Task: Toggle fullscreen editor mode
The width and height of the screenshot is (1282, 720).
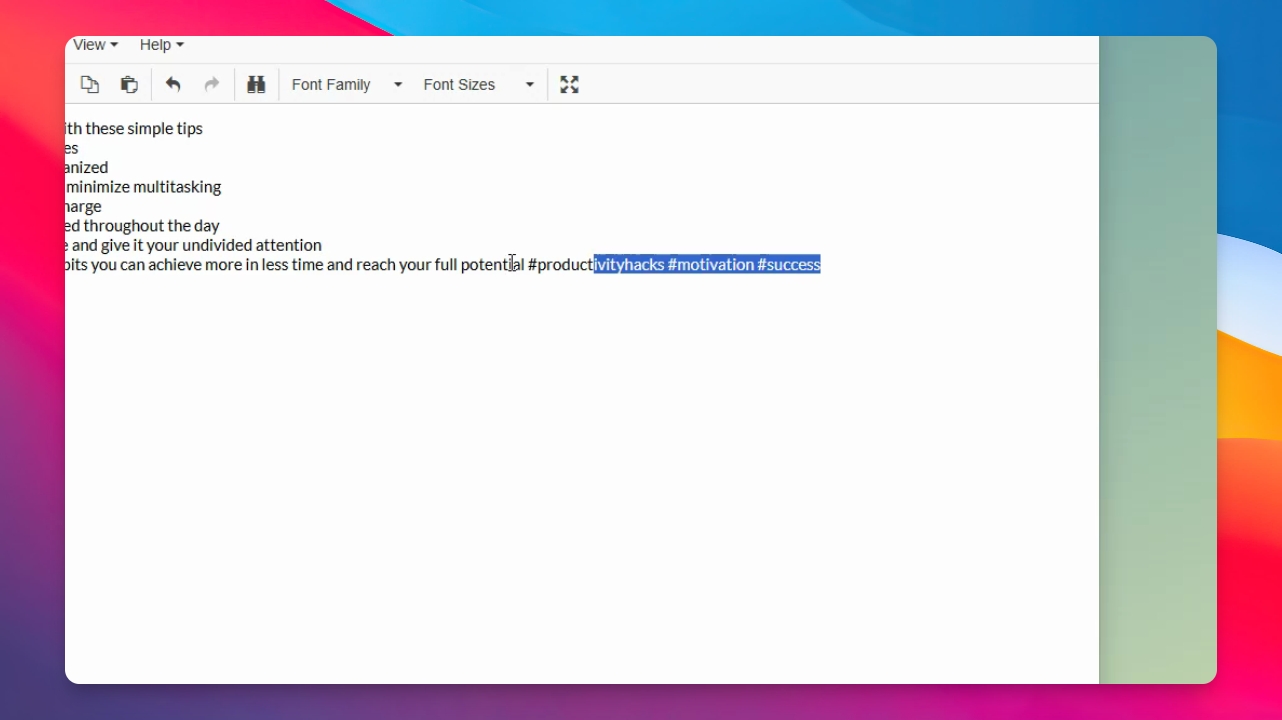Action: point(569,85)
